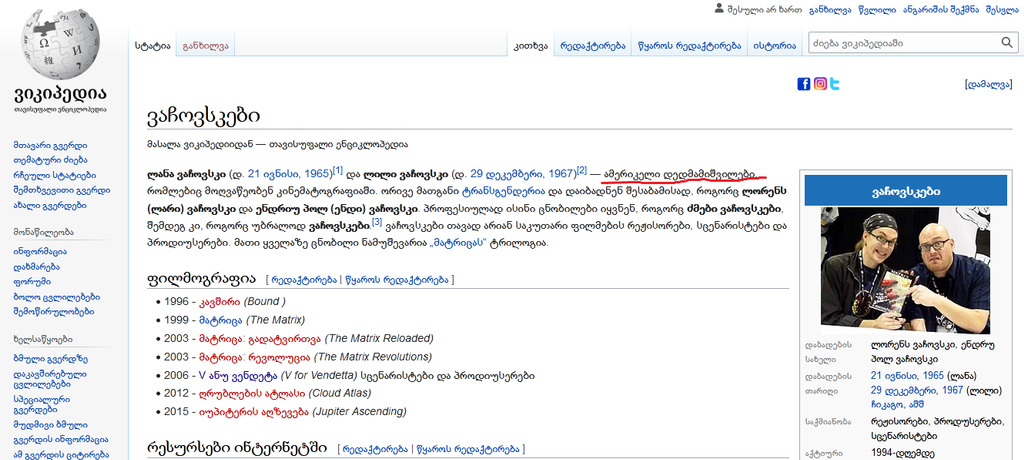Open ბმული გვერდზე sidebar link
Screen dimensions: 1024x460
point(50,359)
